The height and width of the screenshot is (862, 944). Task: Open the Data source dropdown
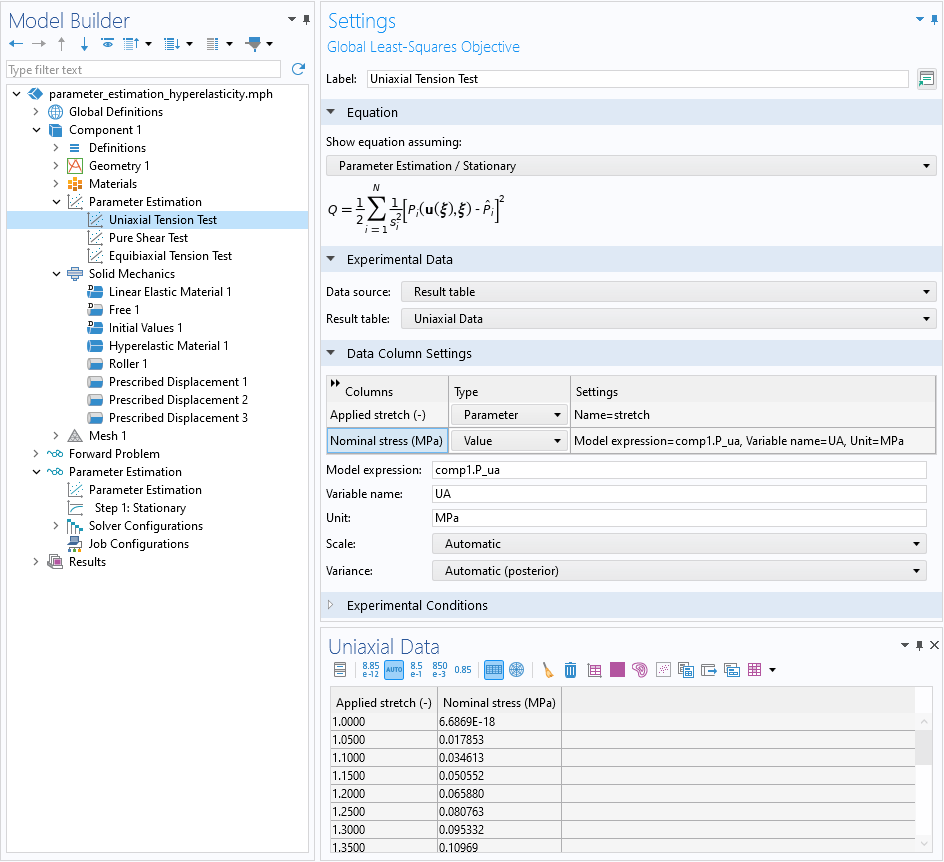pos(668,292)
